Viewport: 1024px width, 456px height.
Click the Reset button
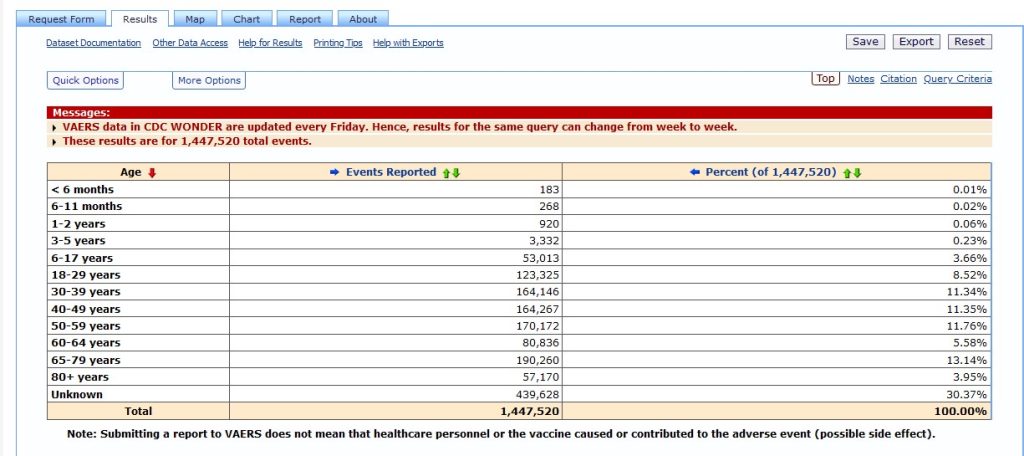coord(968,42)
